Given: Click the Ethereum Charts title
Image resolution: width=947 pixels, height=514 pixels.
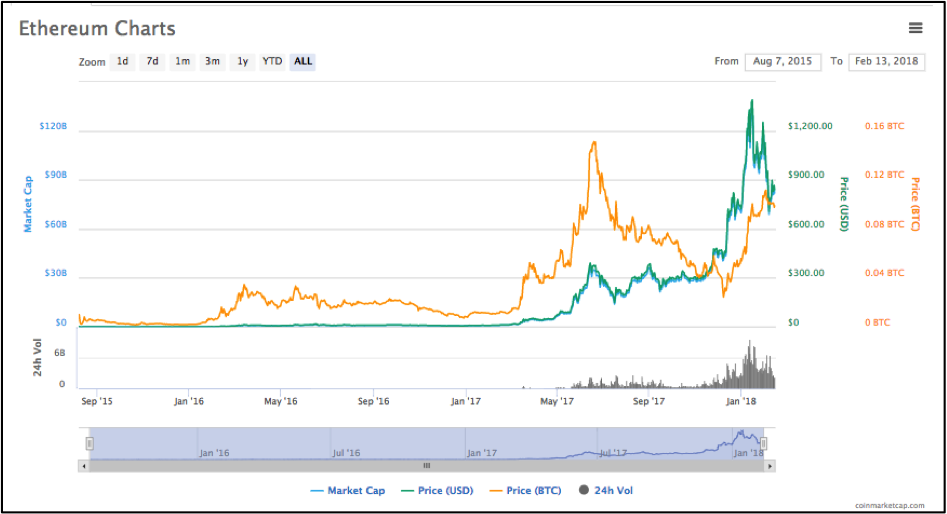Looking at the screenshot, I should (x=97, y=28).
